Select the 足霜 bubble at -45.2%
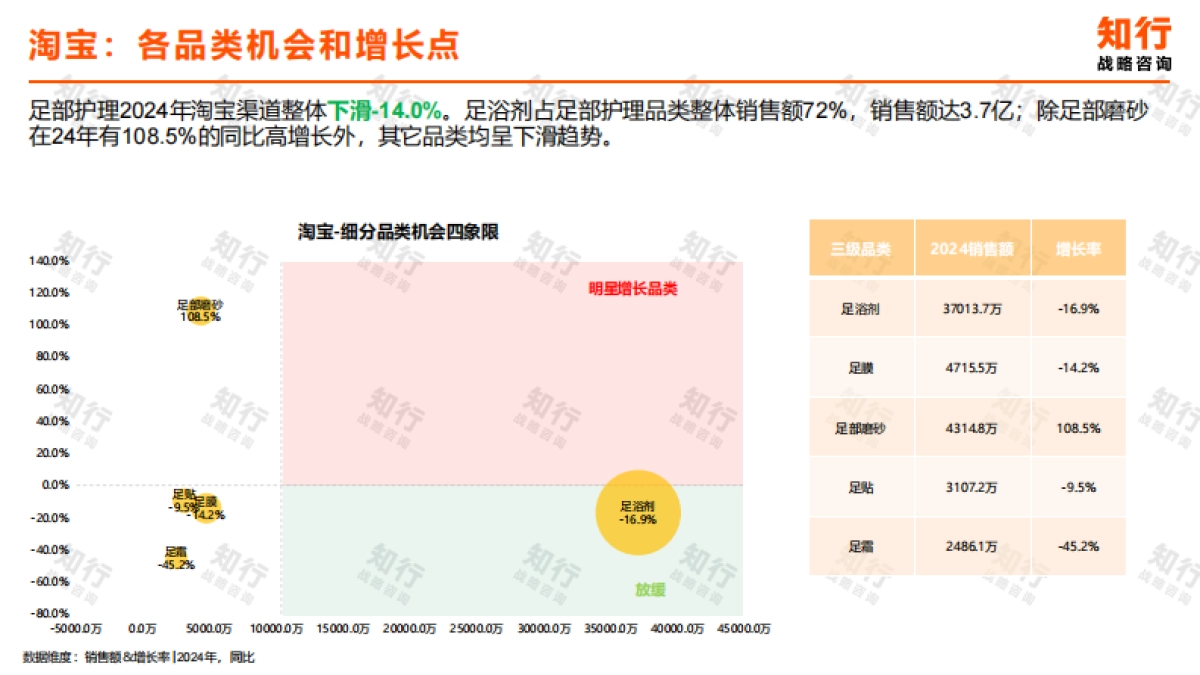This screenshot has height=675, width=1200. pos(175,556)
